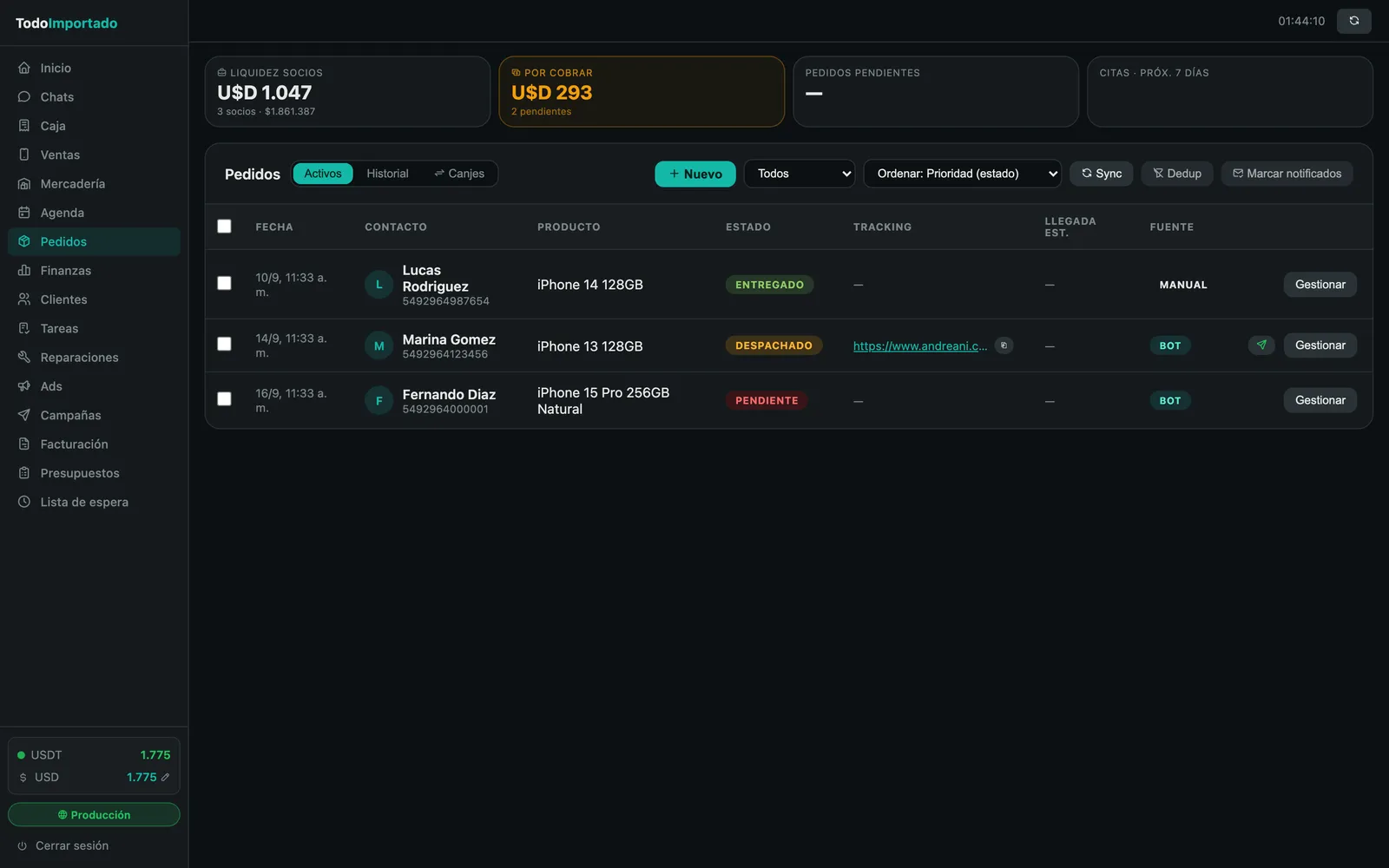
Task: Switch to the Canjes tab
Action: 459,174
